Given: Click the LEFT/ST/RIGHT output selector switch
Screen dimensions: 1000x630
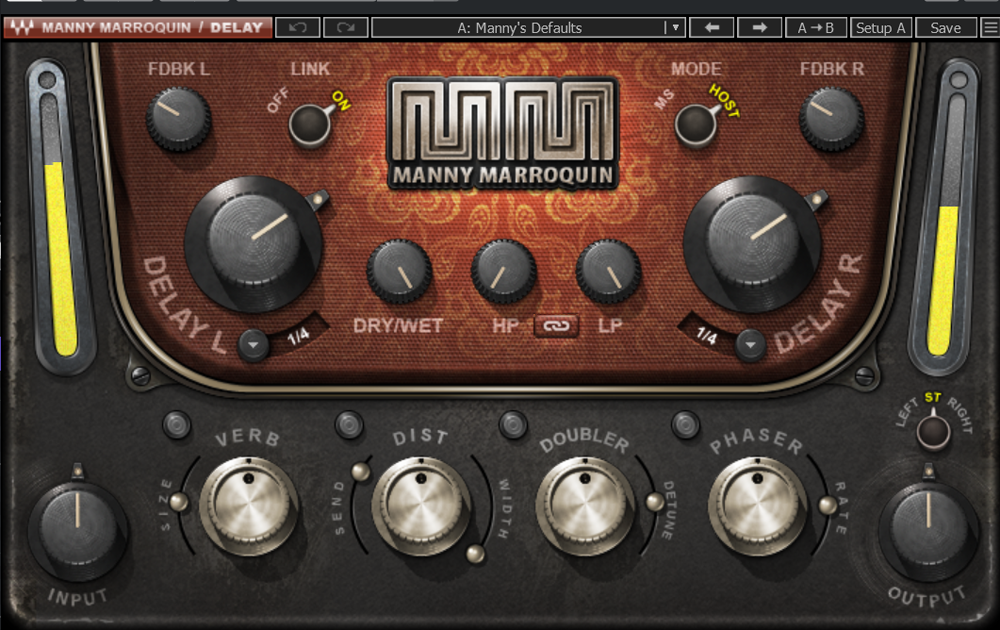Looking at the screenshot, I should 933,430.
